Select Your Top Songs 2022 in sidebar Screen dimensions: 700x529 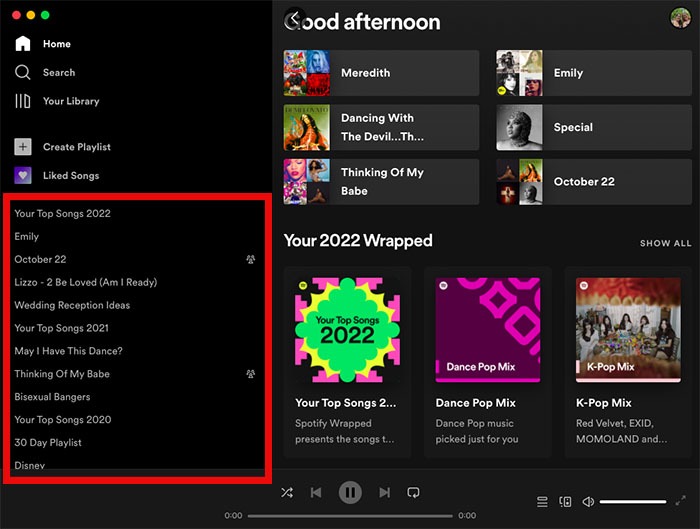tap(62, 213)
